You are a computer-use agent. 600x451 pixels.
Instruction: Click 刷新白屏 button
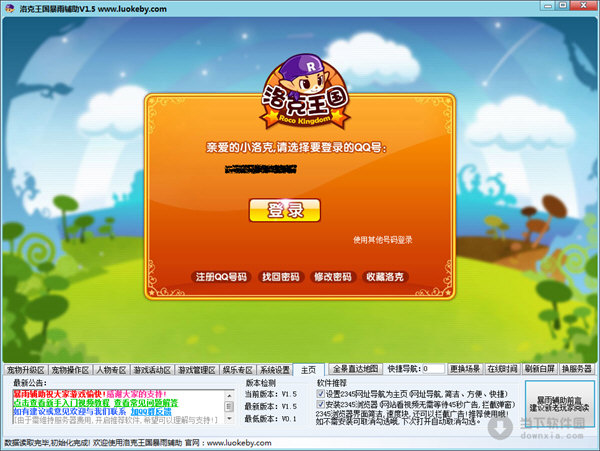[540, 369]
